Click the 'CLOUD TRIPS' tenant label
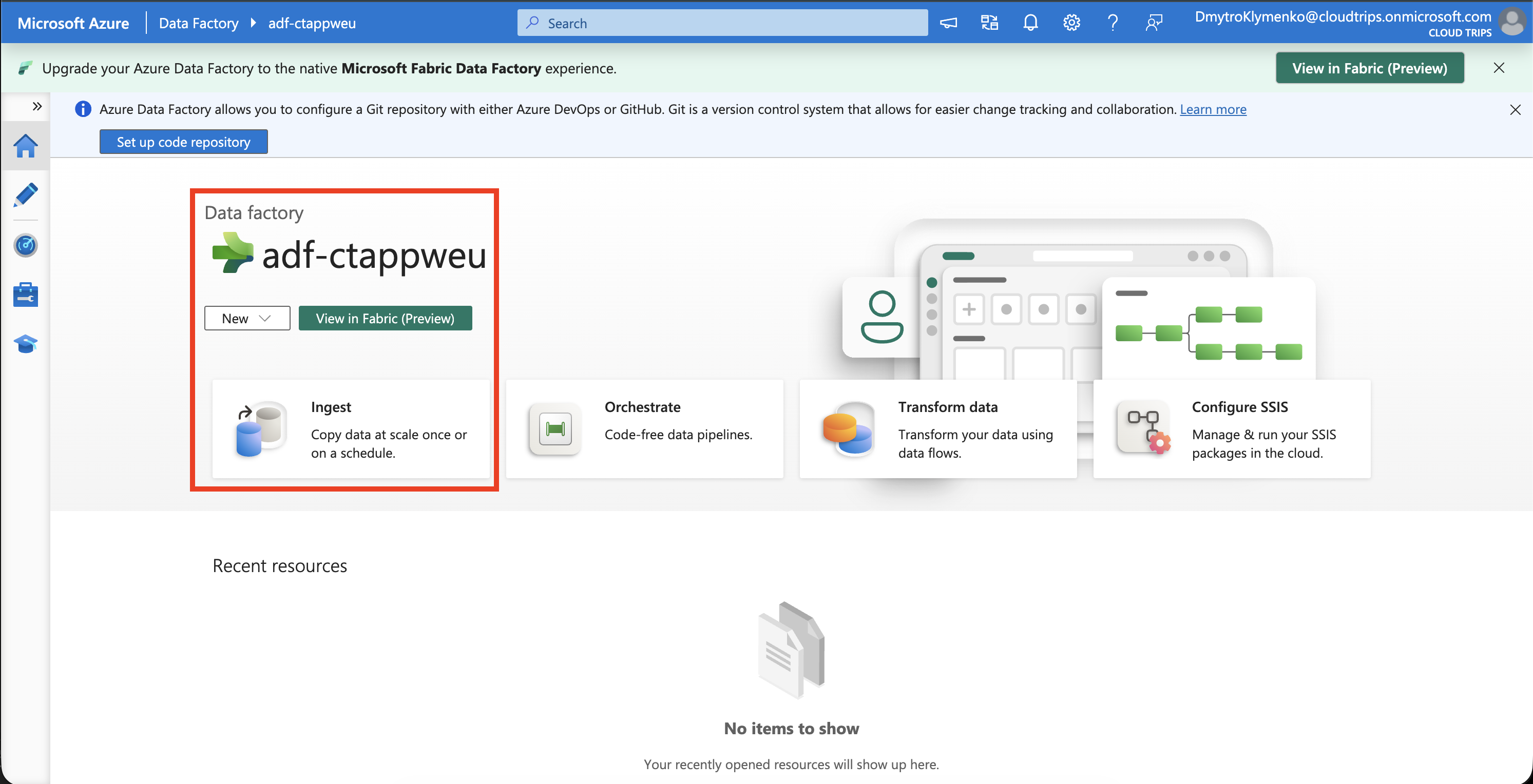The width and height of the screenshot is (1533, 784). point(1459,33)
